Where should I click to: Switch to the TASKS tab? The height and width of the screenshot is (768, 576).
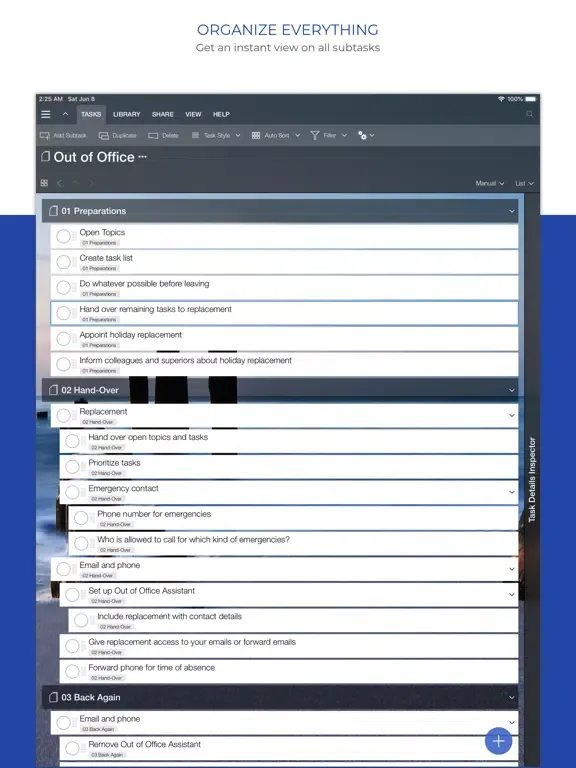point(91,114)
